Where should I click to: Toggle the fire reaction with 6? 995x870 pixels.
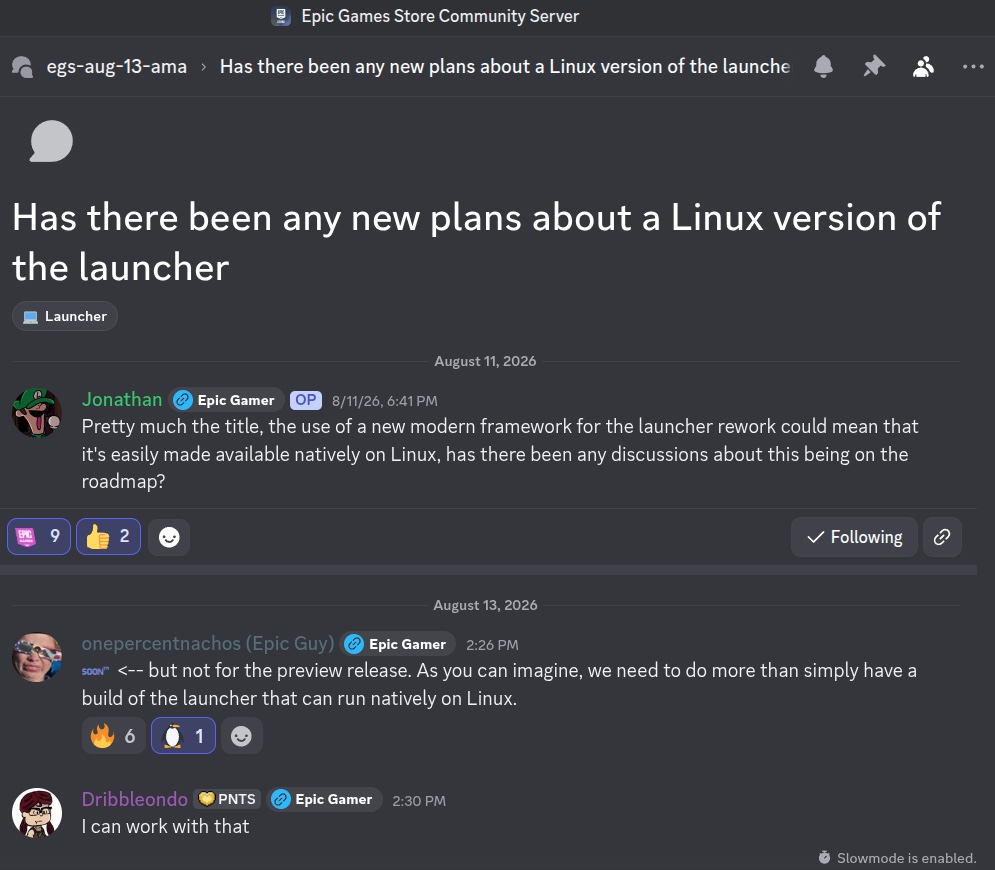click(114, 736)
